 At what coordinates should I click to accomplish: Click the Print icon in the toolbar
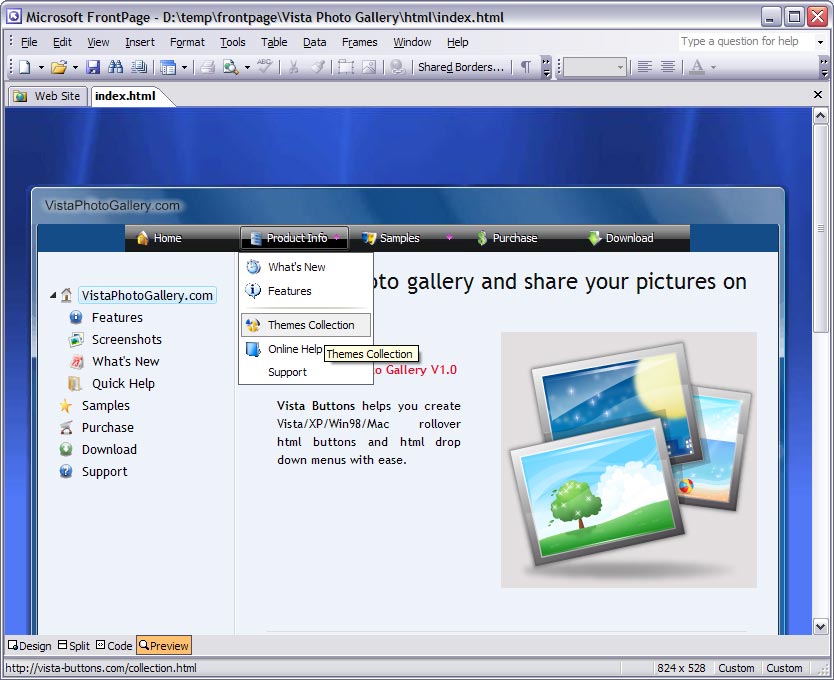pyautogui.click(x=207, y=67)
